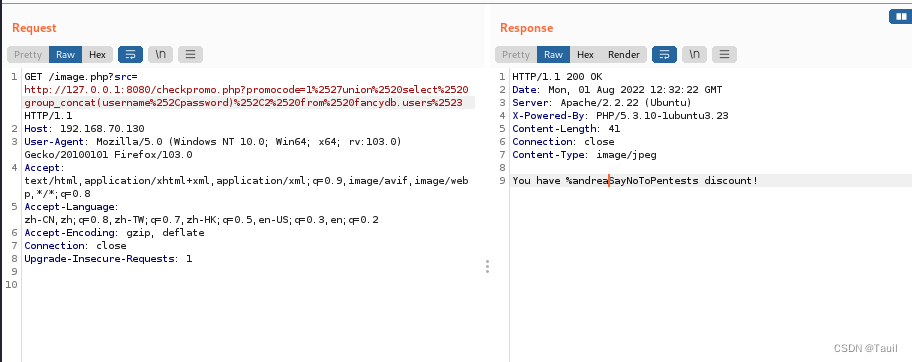Click 'Connection: close' in the Request
The image size is (912, 362).
click(x=75, y=246)
